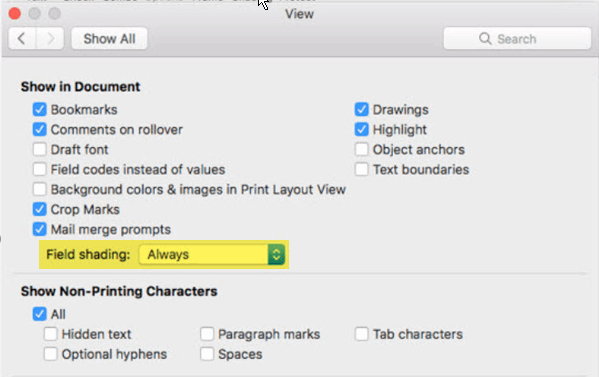Click the green Field shading stepper arrows

tap(276, 255)
